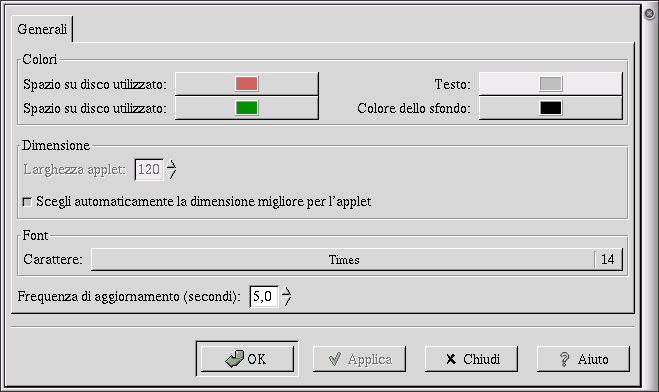659x392 pixels.
Task: Change the grey Testo color swatch
Action: pos(551,84)
